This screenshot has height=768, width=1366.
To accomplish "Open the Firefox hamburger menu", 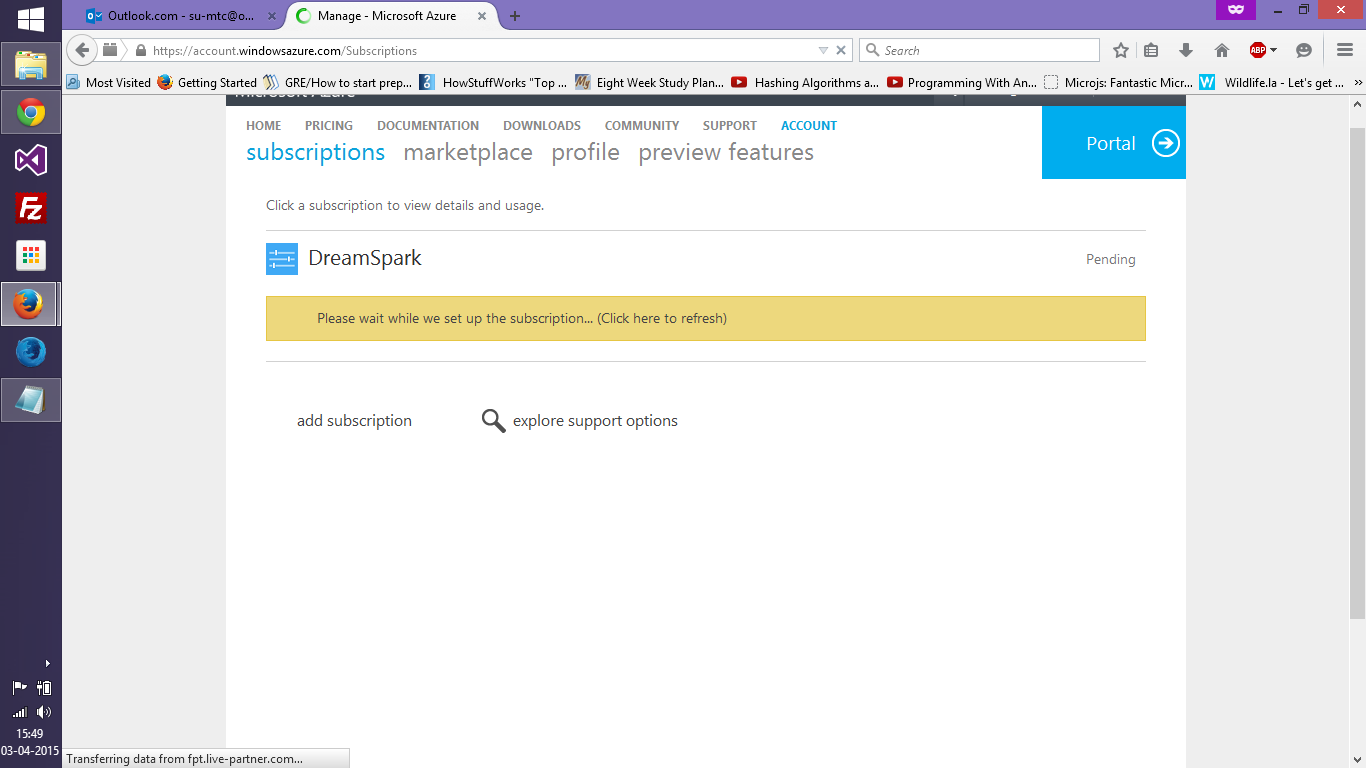I will pos(1345,50).
